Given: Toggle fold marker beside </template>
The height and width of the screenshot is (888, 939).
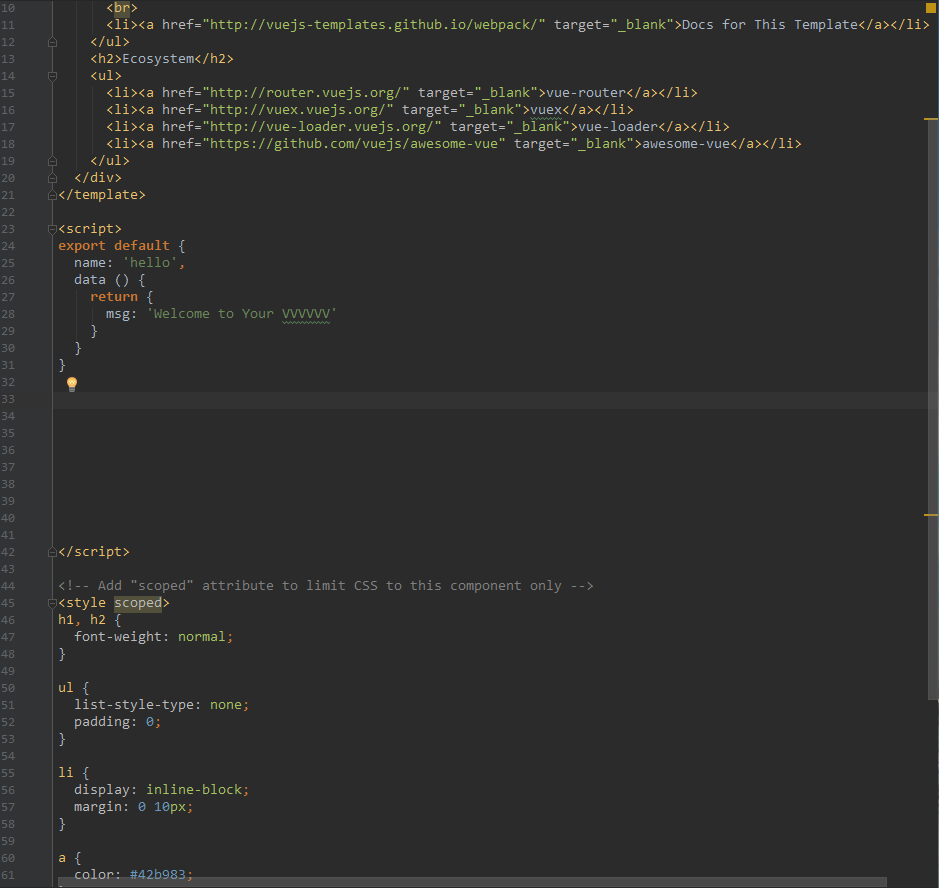Looking at the screenshot, I should tap(52, 195).
